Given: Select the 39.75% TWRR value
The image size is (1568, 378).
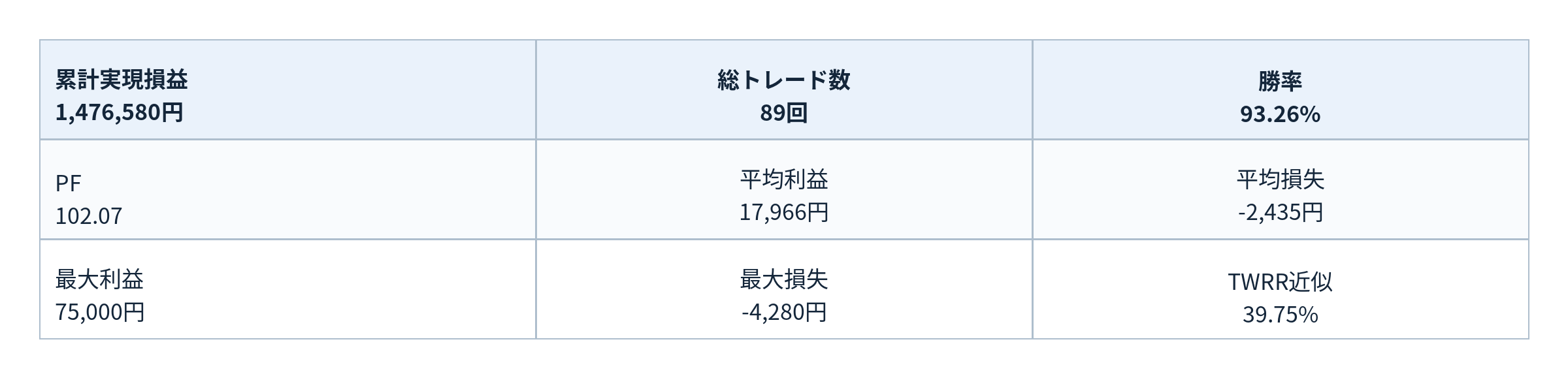Looking at the screenshot, I should 1280,315.
